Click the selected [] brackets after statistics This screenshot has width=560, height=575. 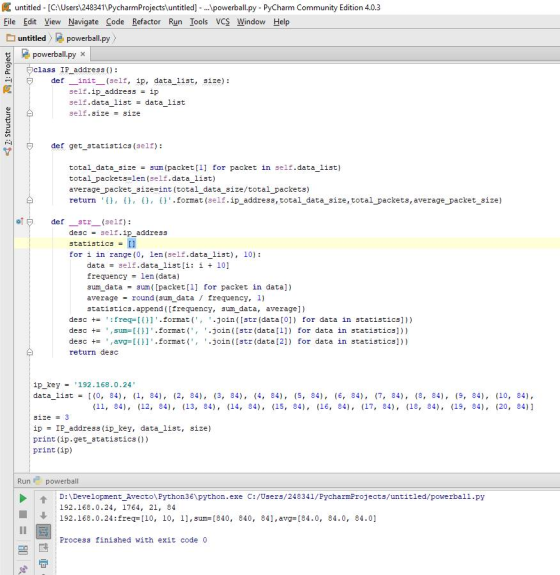(x=132, y=243)
